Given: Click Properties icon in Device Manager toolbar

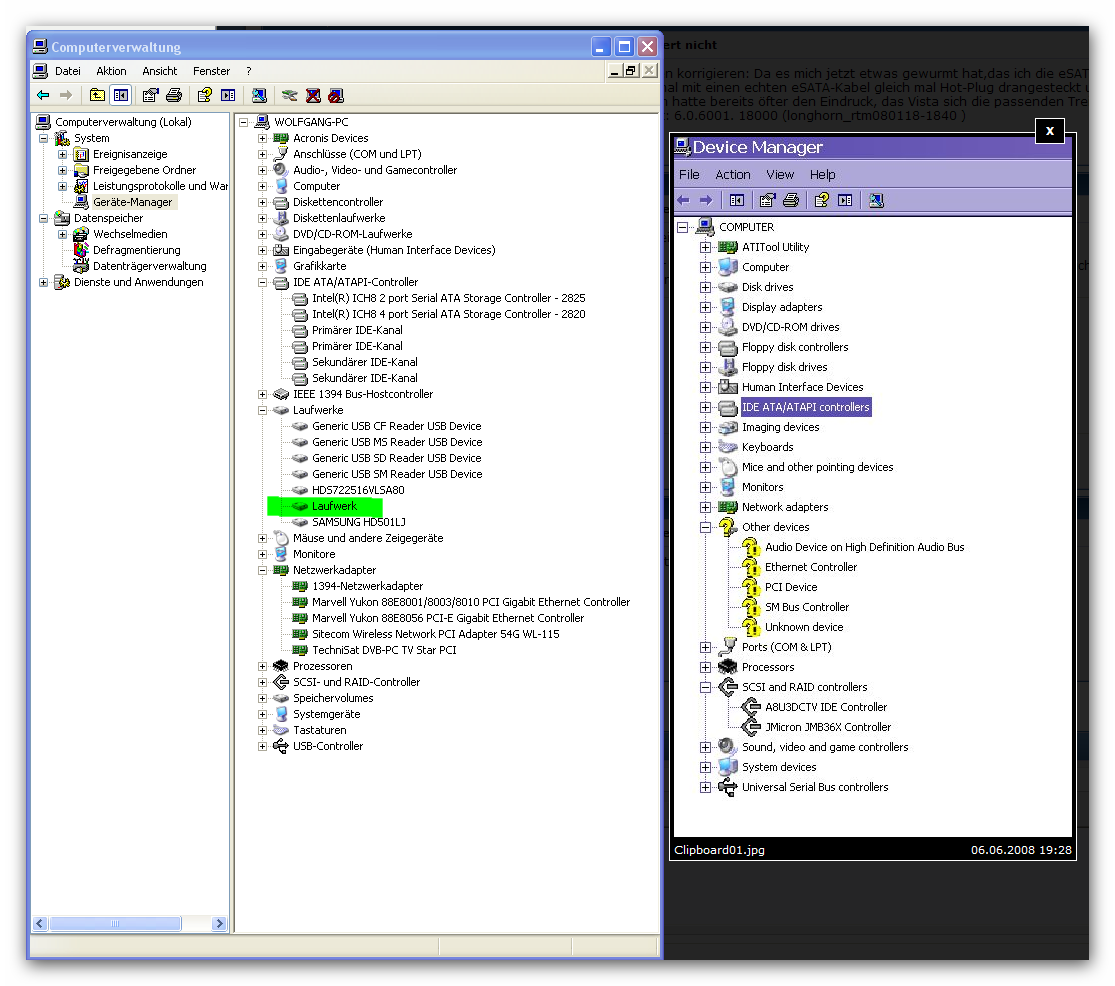Looking at the screenshot, I should (767, 200).
